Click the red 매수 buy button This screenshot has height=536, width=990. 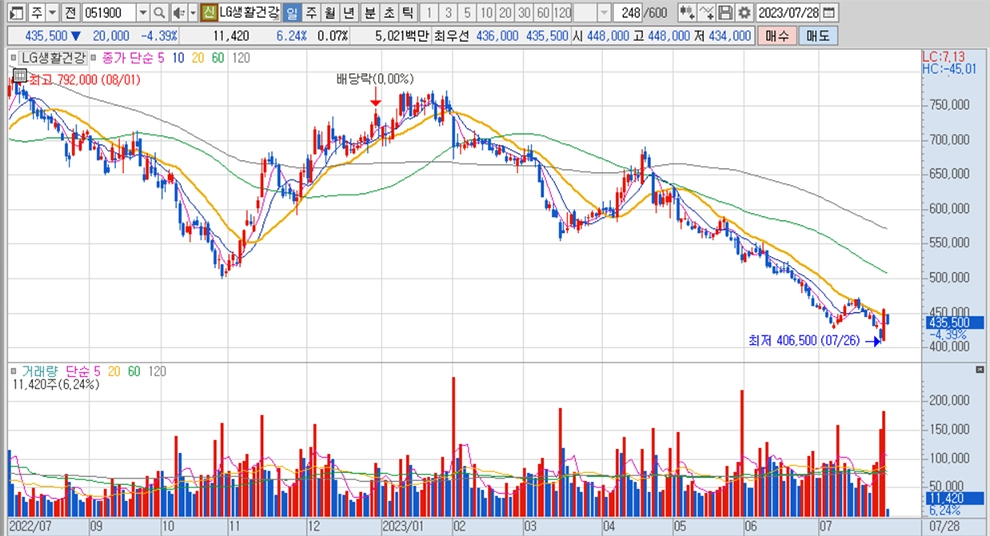coord(776,36)
